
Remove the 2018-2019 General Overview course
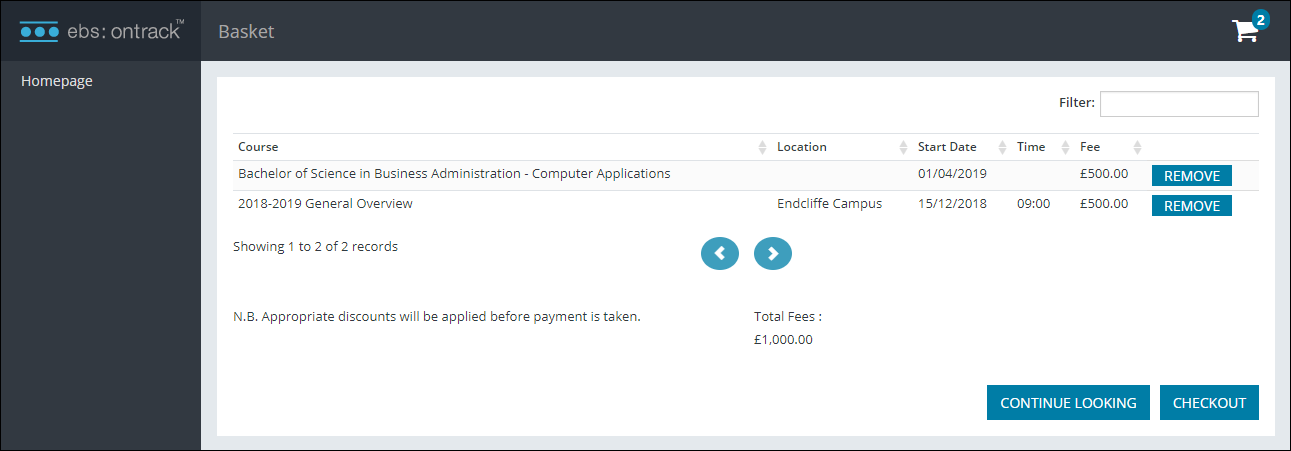pos(1191,206)
